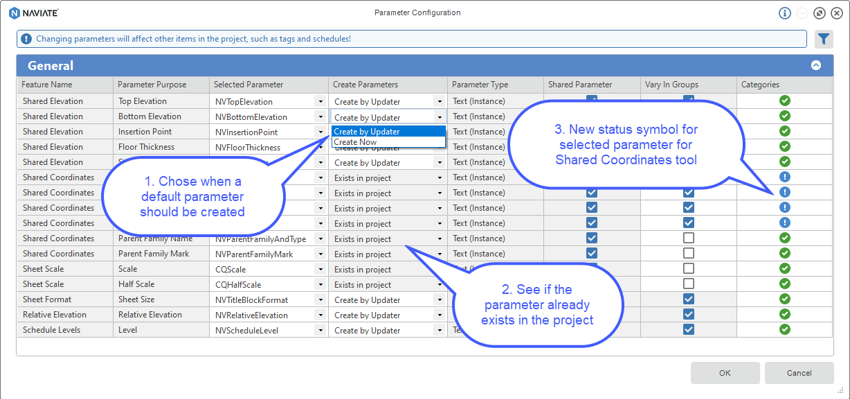
Task: Collapse the General section with chevron icon
Action: (x=816, y=66)
